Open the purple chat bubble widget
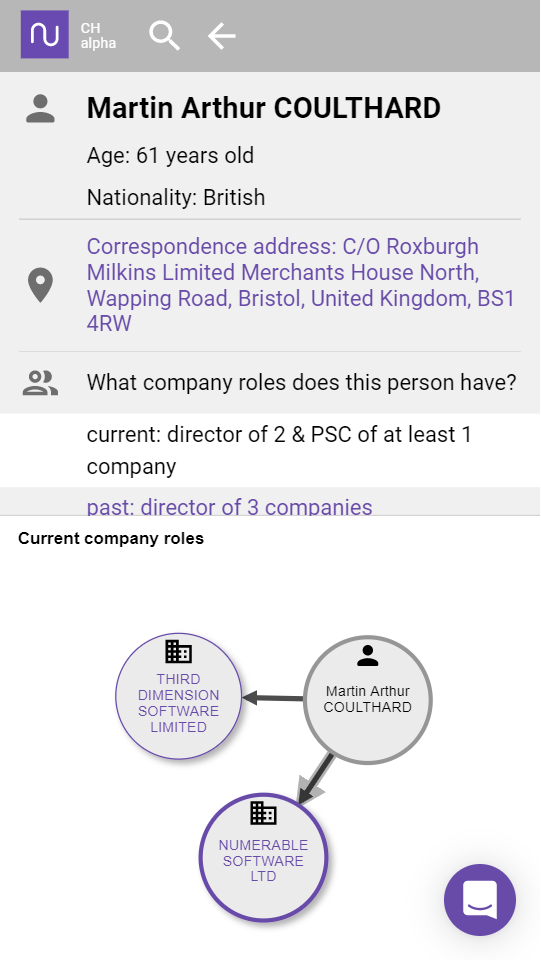The height and width of the screenshot is (960, 541). tap(480, 900)
